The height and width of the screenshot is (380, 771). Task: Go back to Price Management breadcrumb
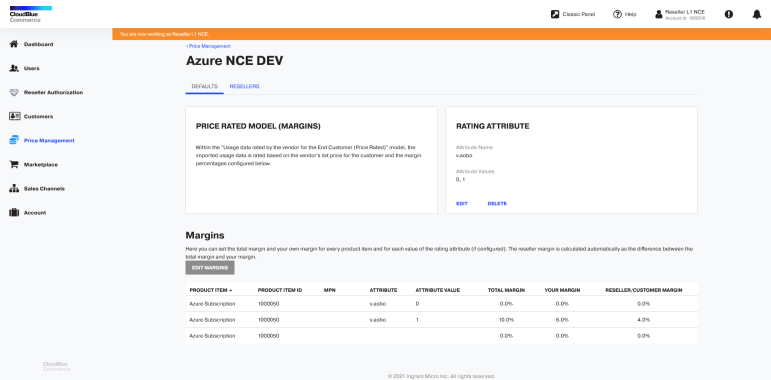(208, 46)
